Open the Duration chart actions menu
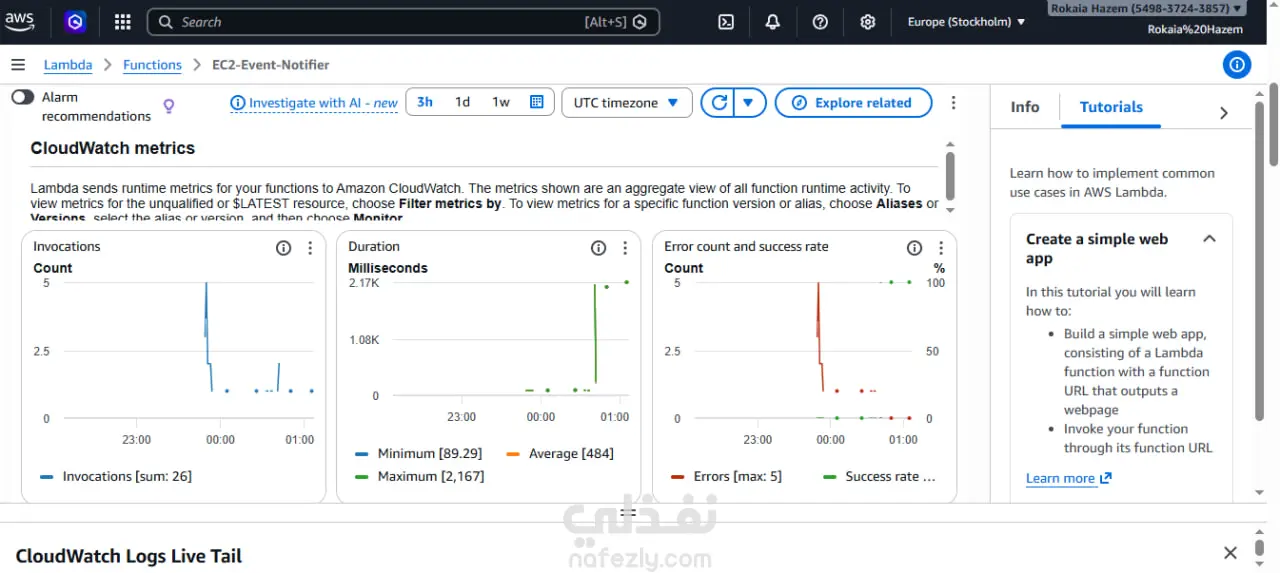The image size is (1280, 573). pyautogui.click(x=625, y=248)
